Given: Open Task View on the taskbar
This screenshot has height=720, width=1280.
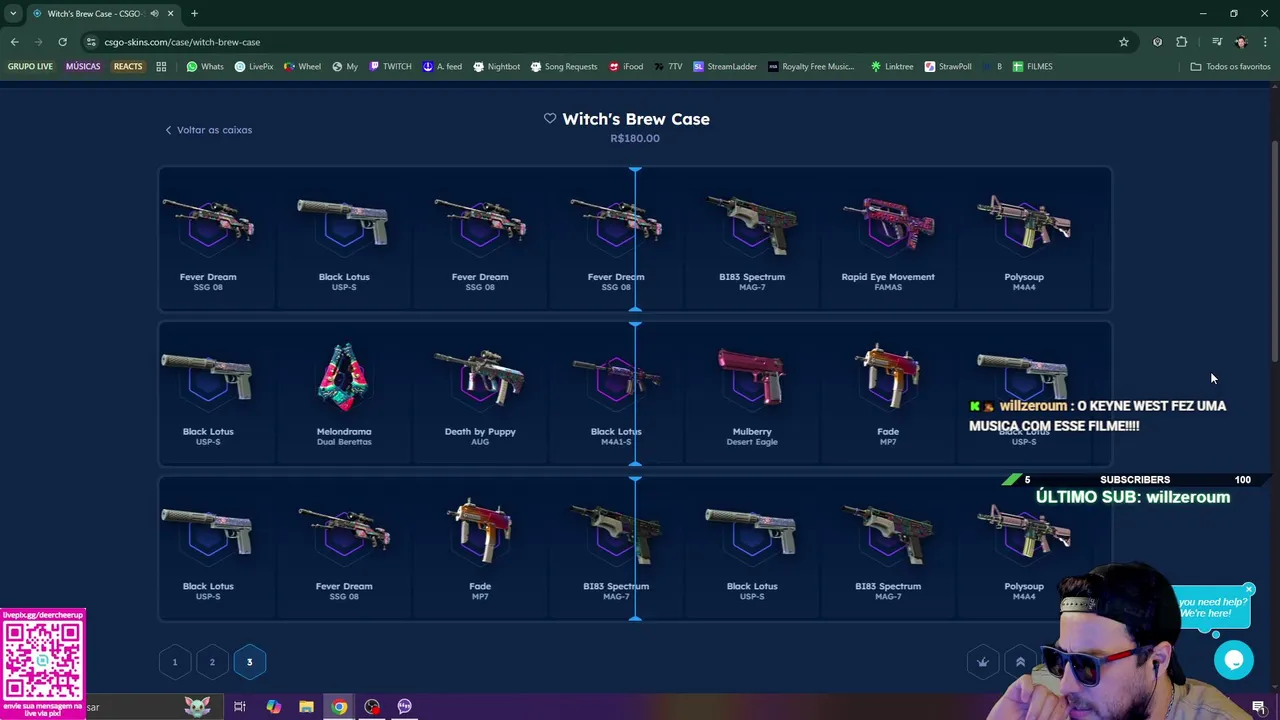Looking at the screenshot, I should (x=240, y=707).
